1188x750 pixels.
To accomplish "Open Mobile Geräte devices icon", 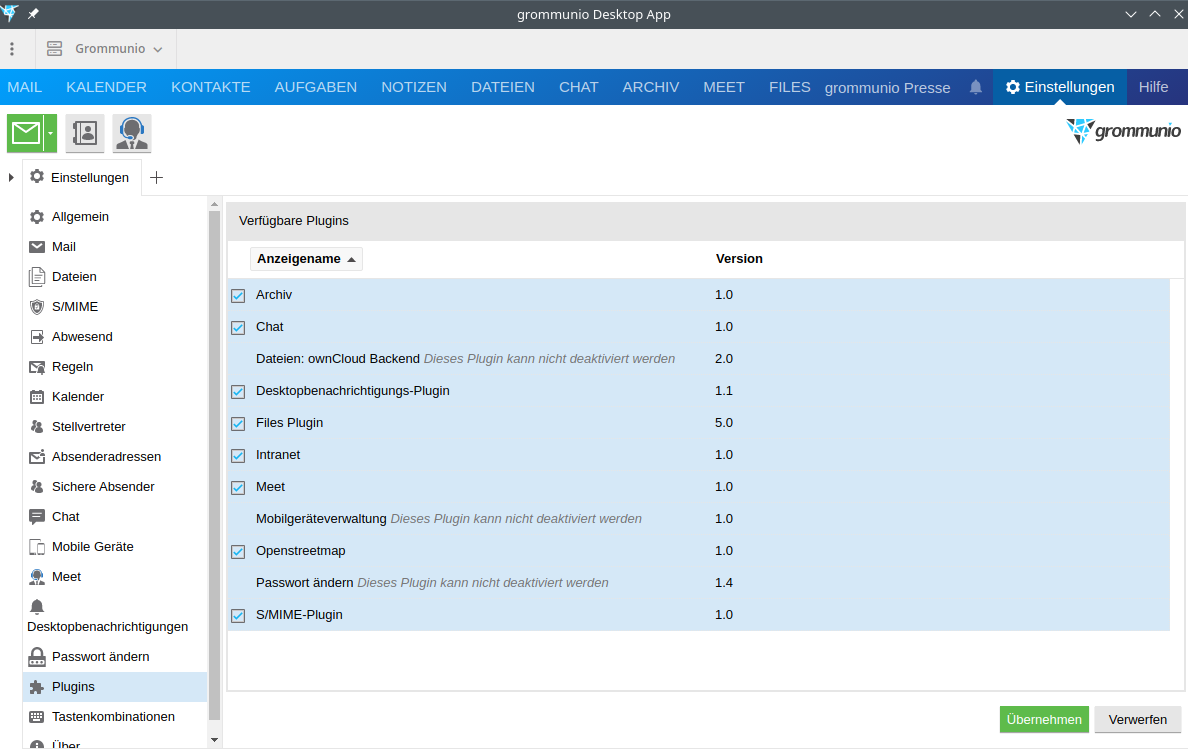I will 36,547.
